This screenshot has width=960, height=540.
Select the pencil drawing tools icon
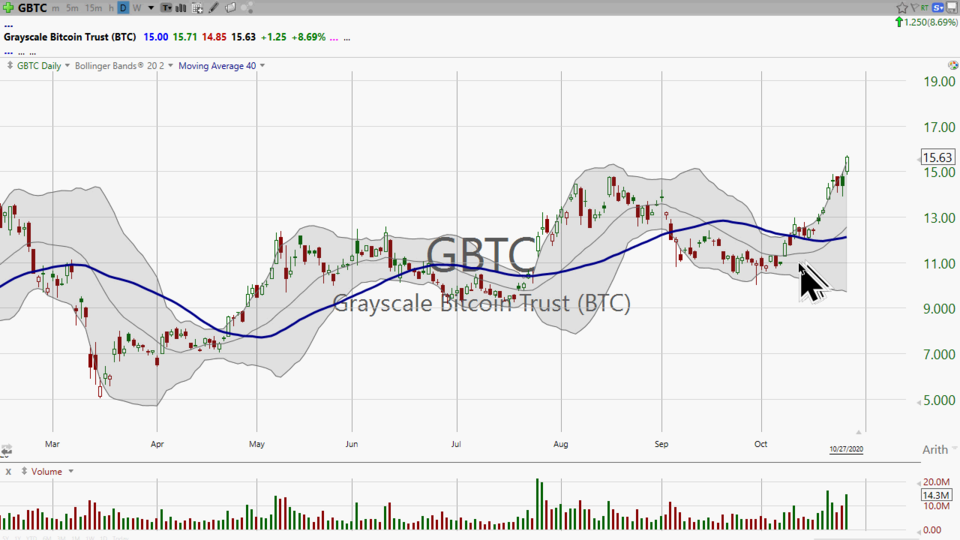tap(214, 8)
